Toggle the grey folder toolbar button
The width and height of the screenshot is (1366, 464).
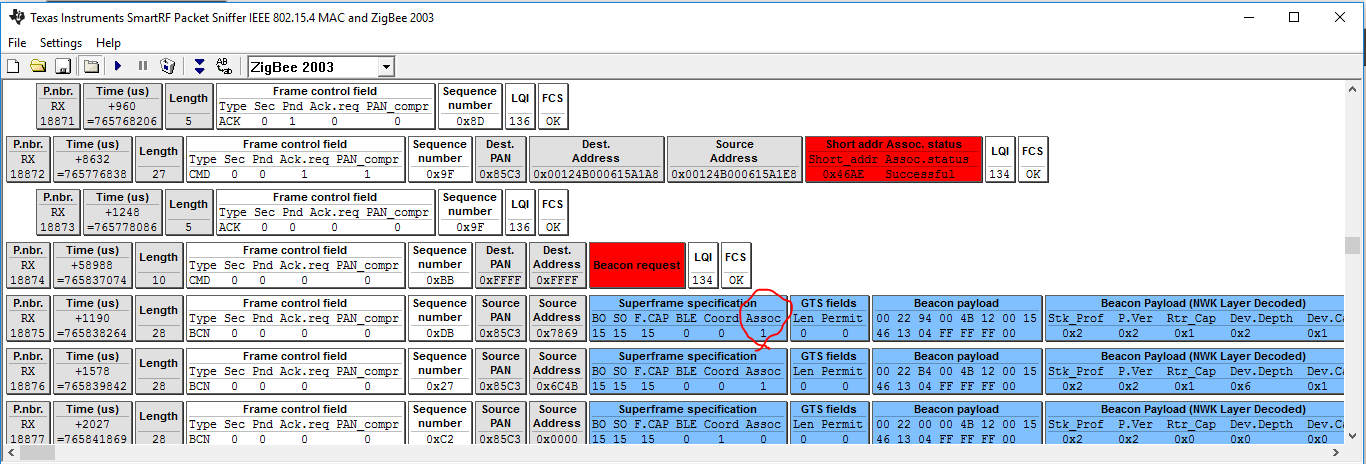[91, 66]
